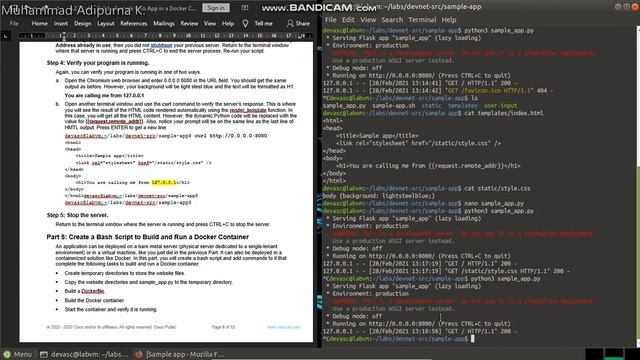
Task: Open the Help ribbon tab in Word
Action: click(228, 24)
